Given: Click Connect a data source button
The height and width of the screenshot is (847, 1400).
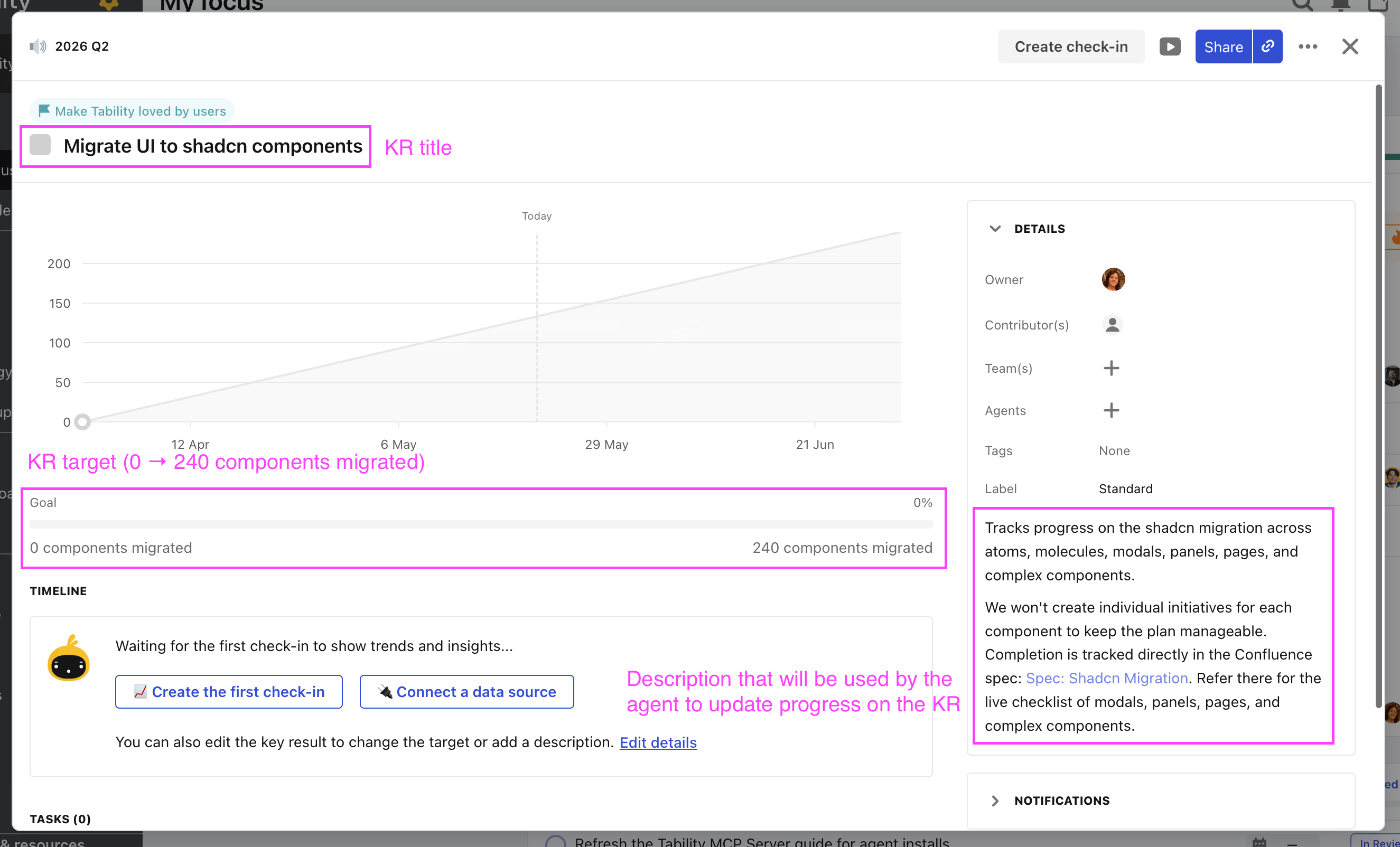Looking at the screenshot, I should [x=466, y=691].
